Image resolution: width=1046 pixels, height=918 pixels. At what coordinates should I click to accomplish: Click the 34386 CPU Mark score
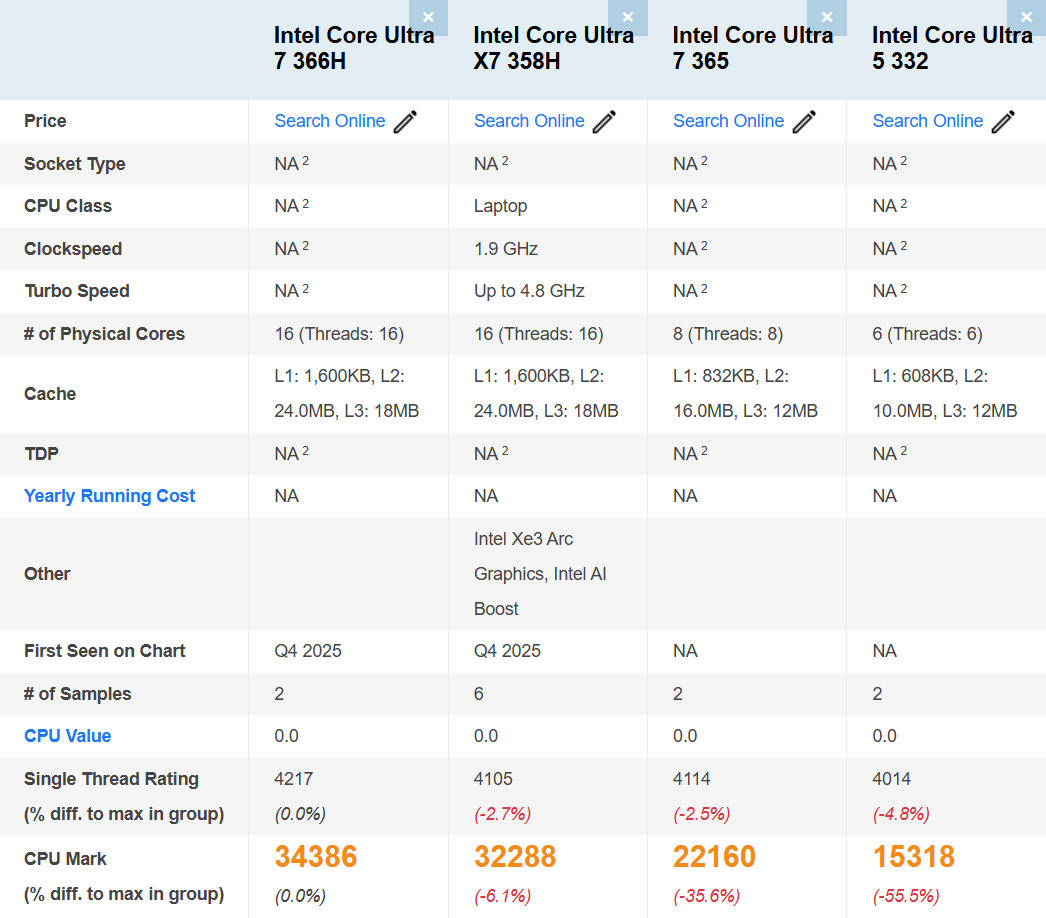(x=316, y=857)
